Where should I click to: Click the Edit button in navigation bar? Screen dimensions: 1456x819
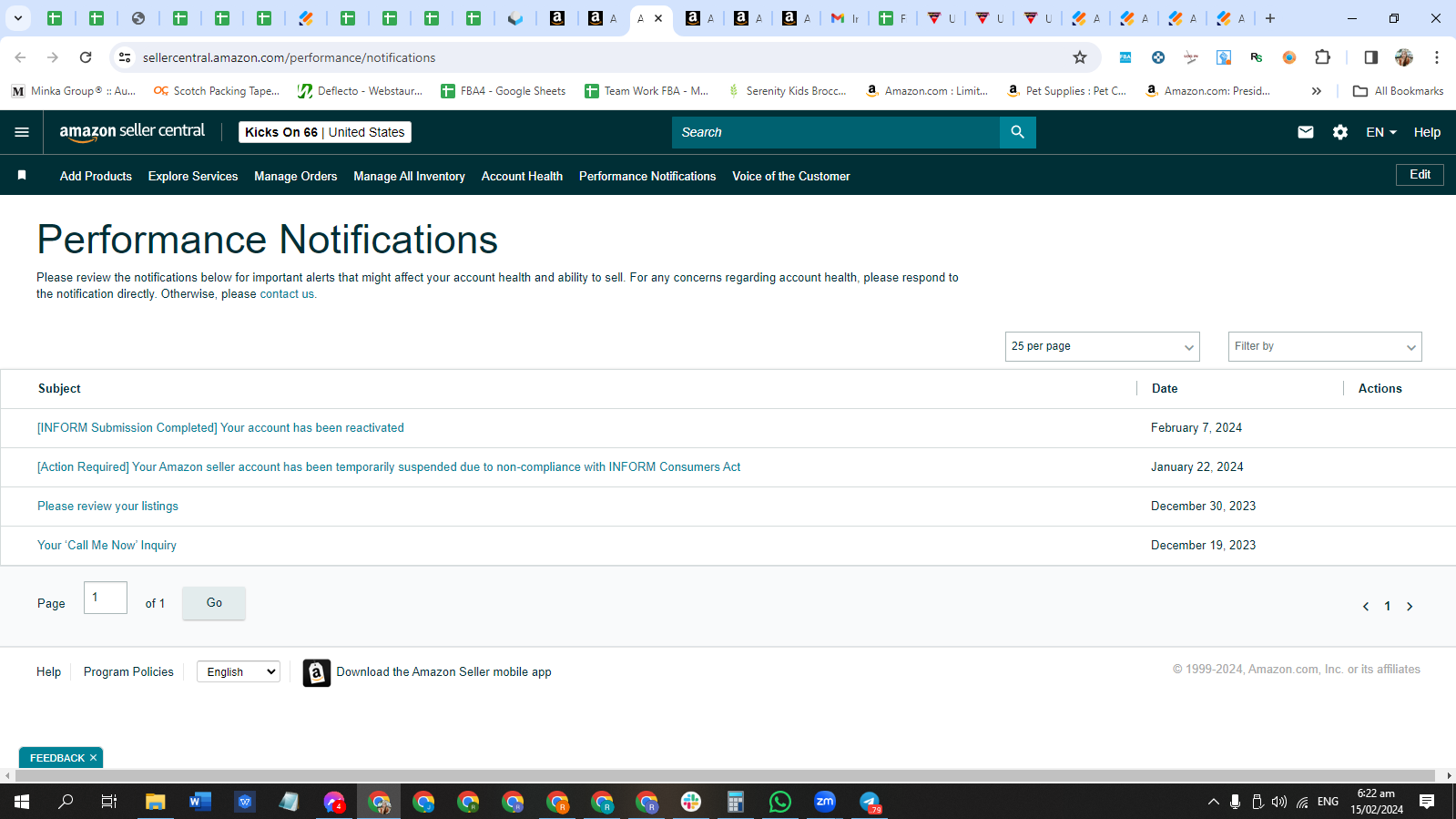coord(1420,174)
